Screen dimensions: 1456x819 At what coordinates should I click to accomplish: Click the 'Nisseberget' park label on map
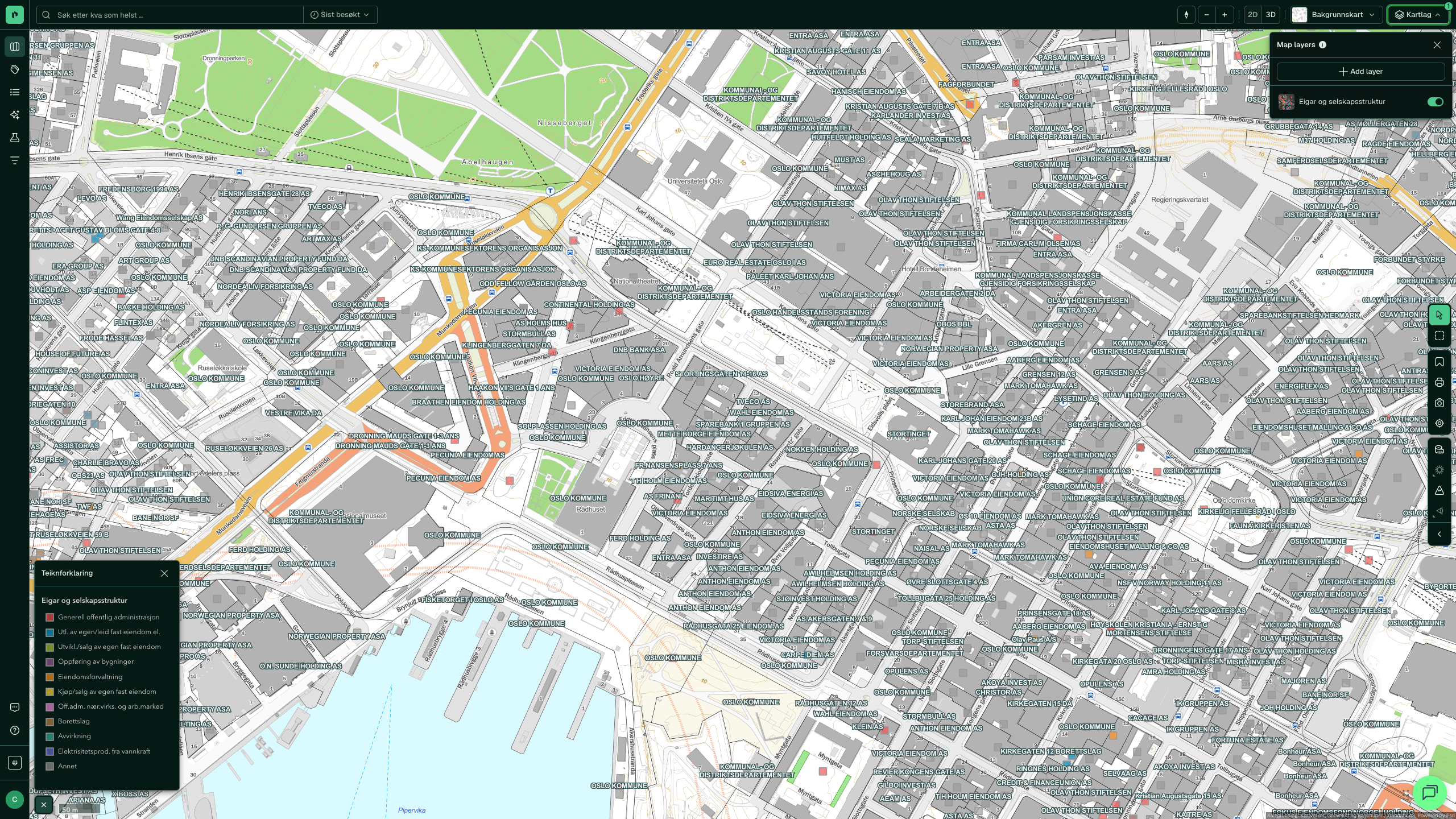[x=564, y=123]
